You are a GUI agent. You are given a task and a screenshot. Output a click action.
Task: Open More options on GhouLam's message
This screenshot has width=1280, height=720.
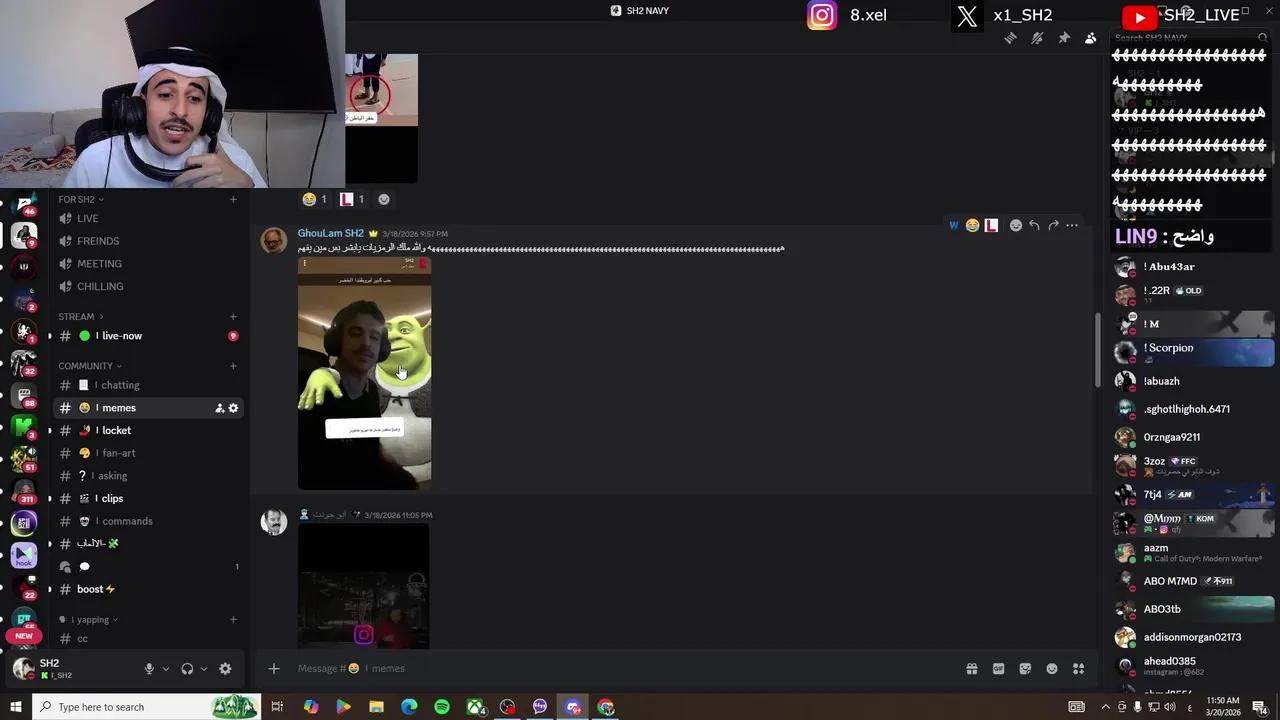point(1072,225)
